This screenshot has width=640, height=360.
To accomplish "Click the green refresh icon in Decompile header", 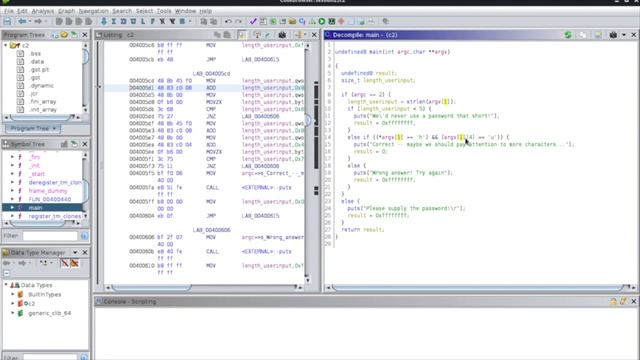I will point(568,35).
